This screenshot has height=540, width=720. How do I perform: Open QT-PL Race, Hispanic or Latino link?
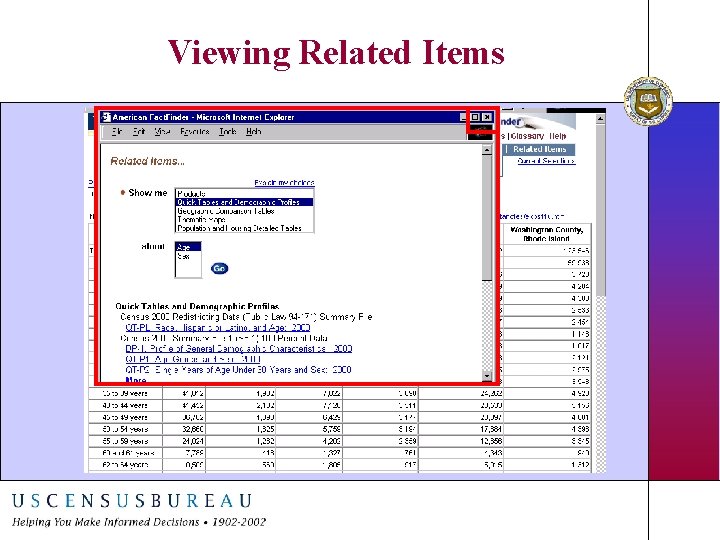tap(218, 327)
